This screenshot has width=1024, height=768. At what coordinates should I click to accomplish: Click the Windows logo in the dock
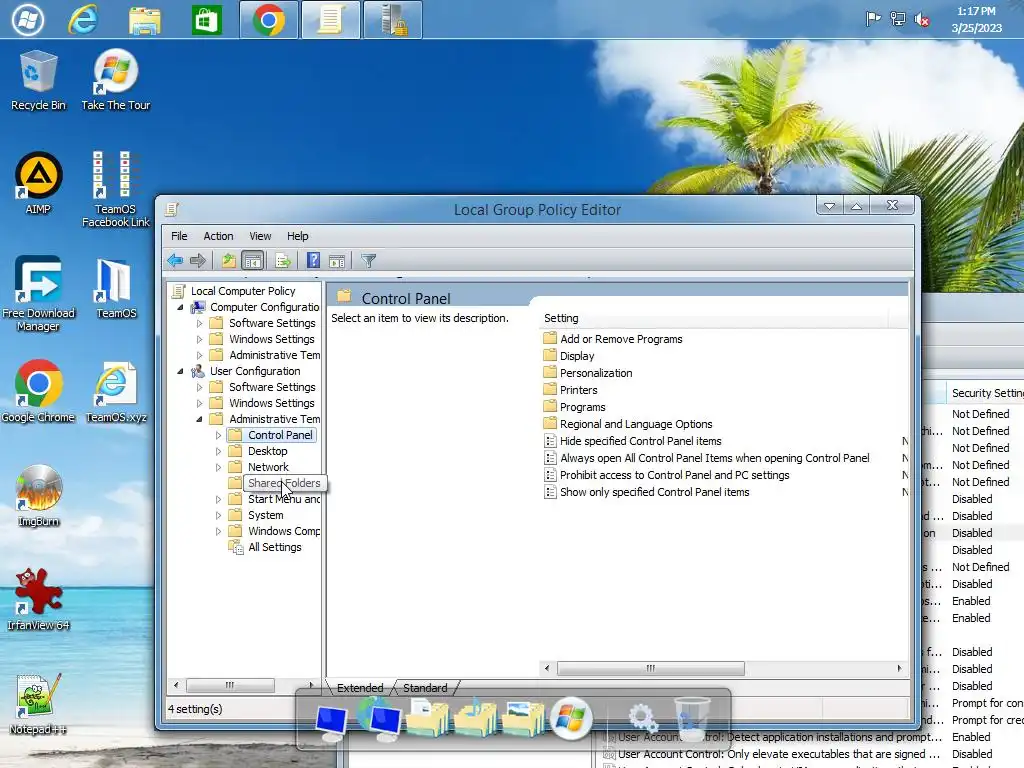click(571, 718)
